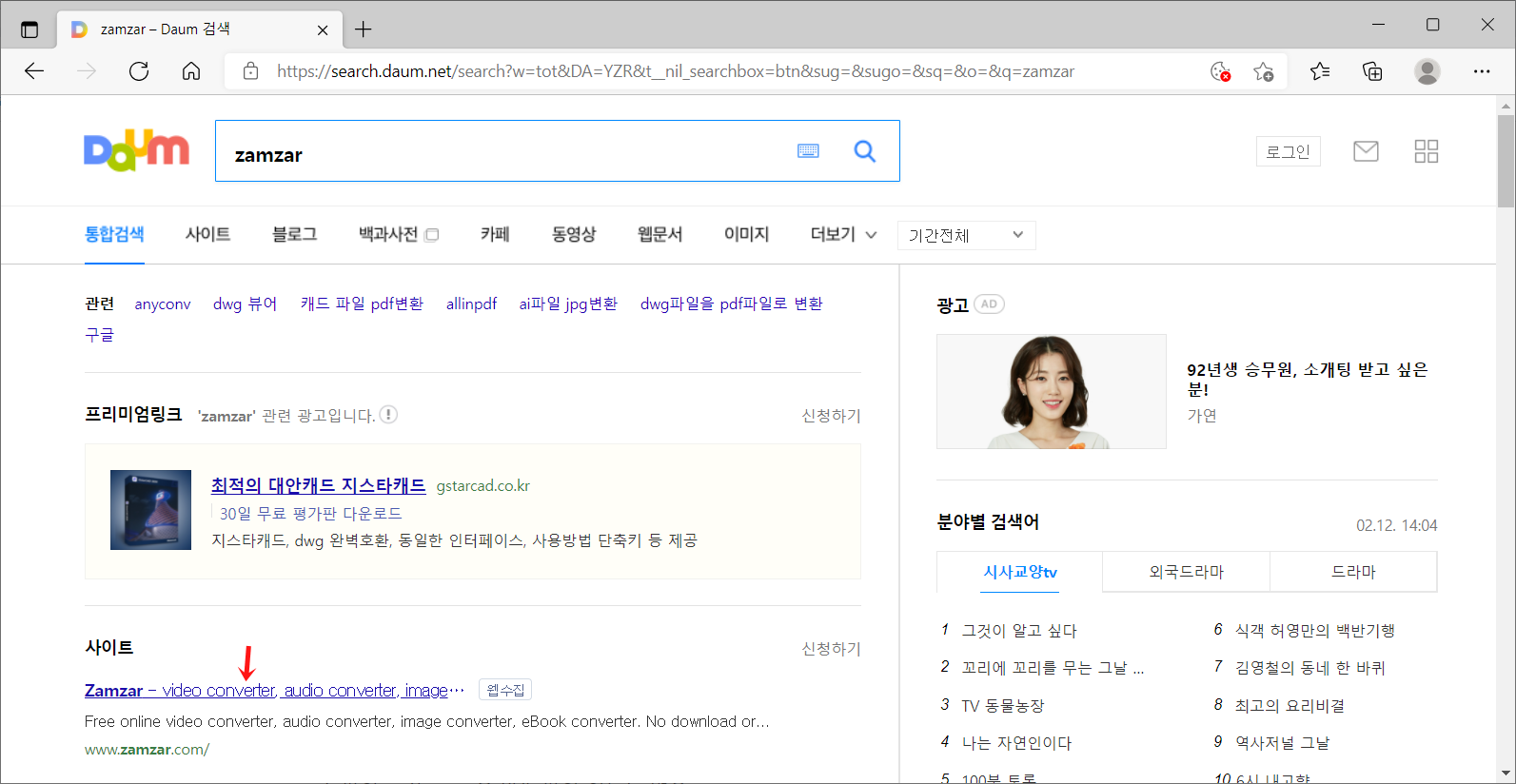The height and width of the screenshot is (784, 1516).
Task: Open the browser profile avatar
Action: pos(1427,71)
